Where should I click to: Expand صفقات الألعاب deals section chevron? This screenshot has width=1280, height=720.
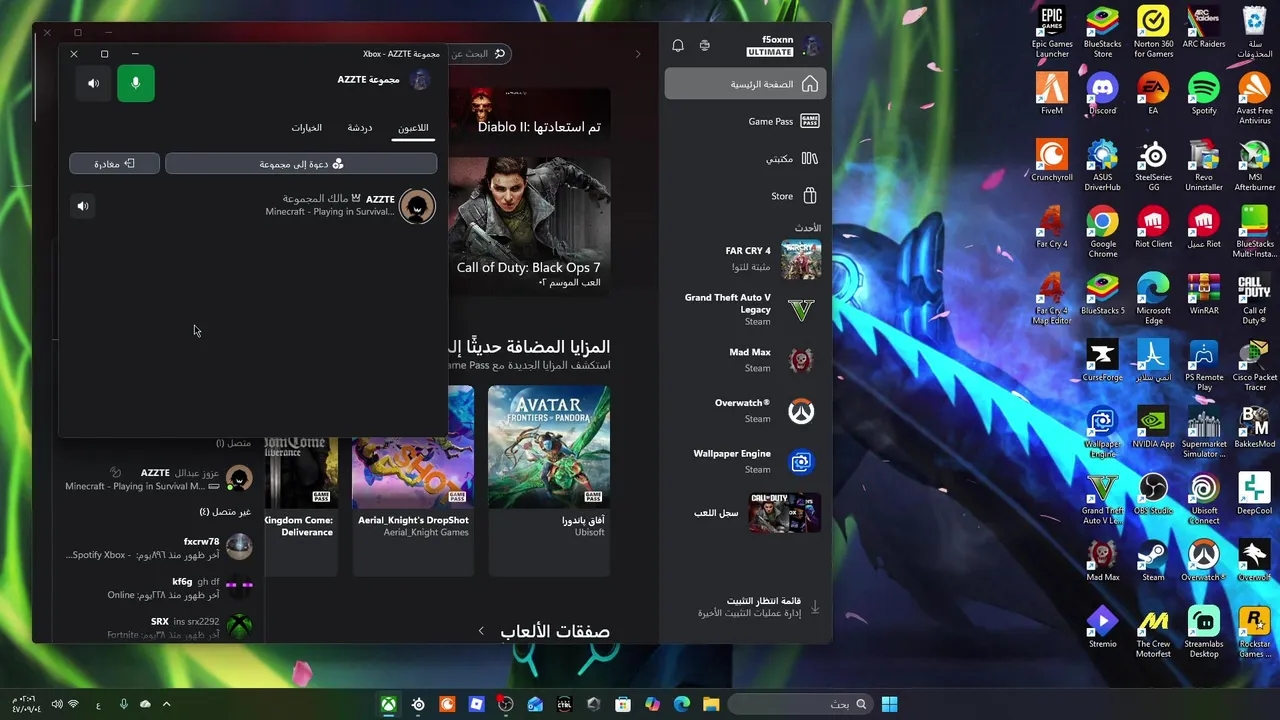point(481,631)
